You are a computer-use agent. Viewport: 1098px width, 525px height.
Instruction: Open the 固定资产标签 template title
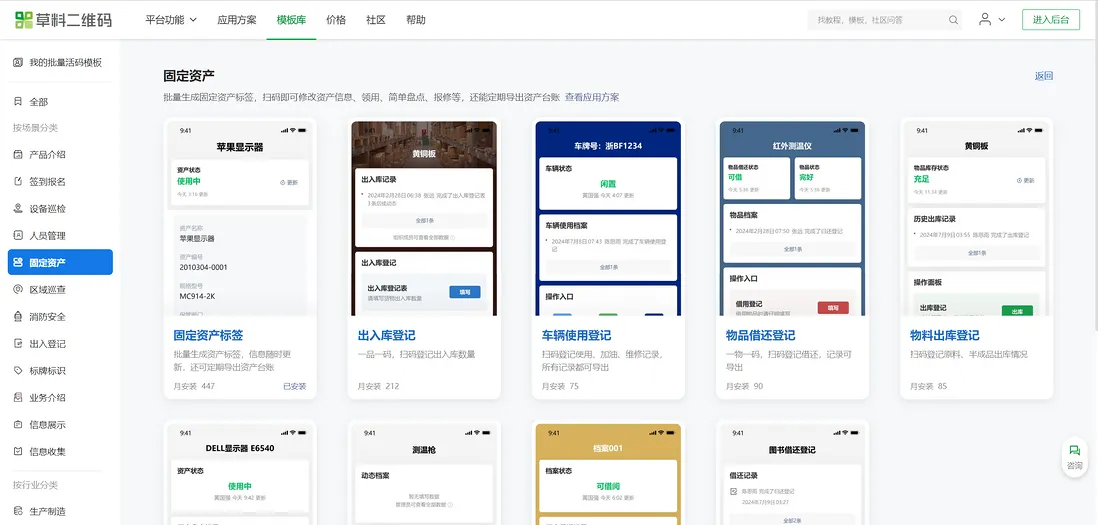pos(209,336)
